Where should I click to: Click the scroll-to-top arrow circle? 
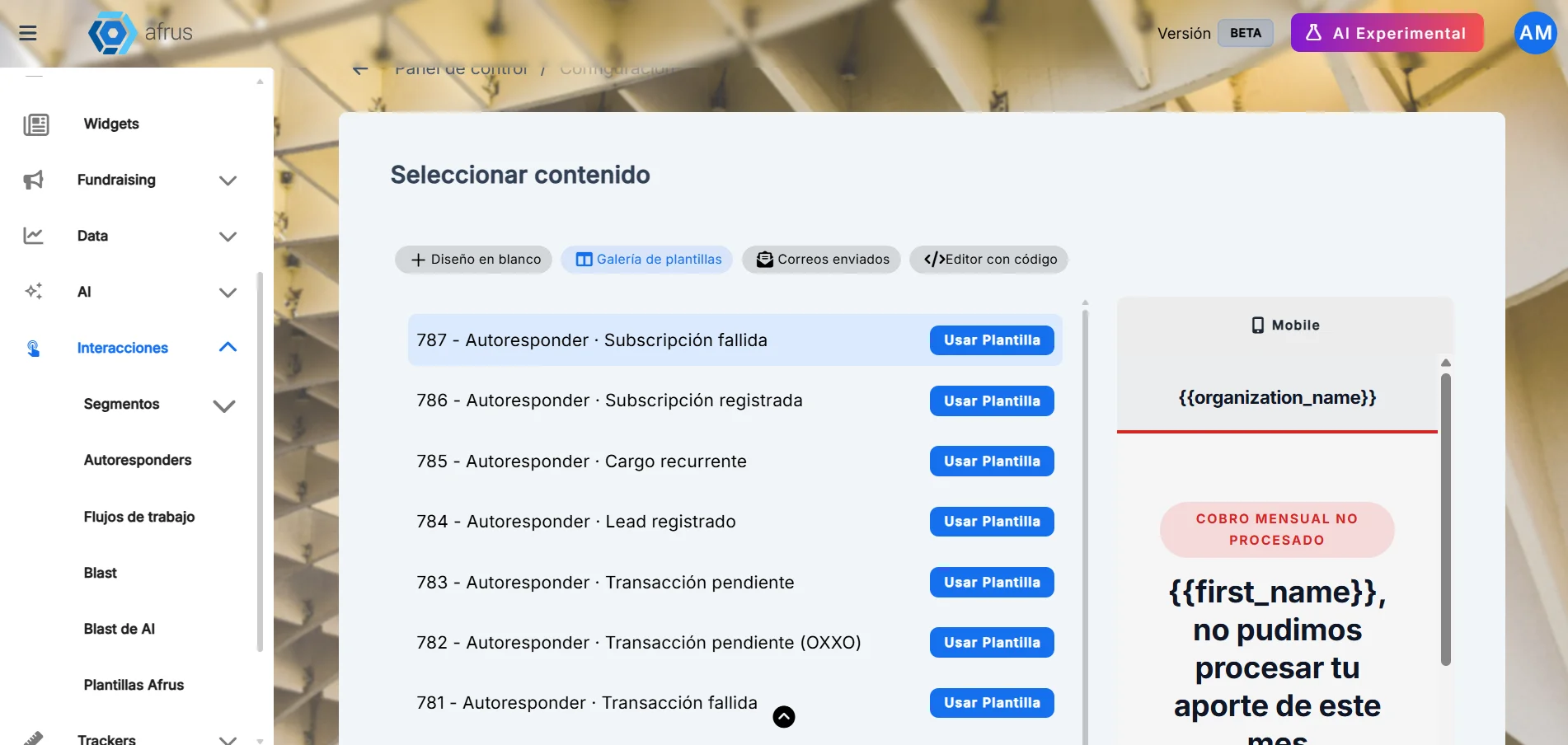[784, 717]
